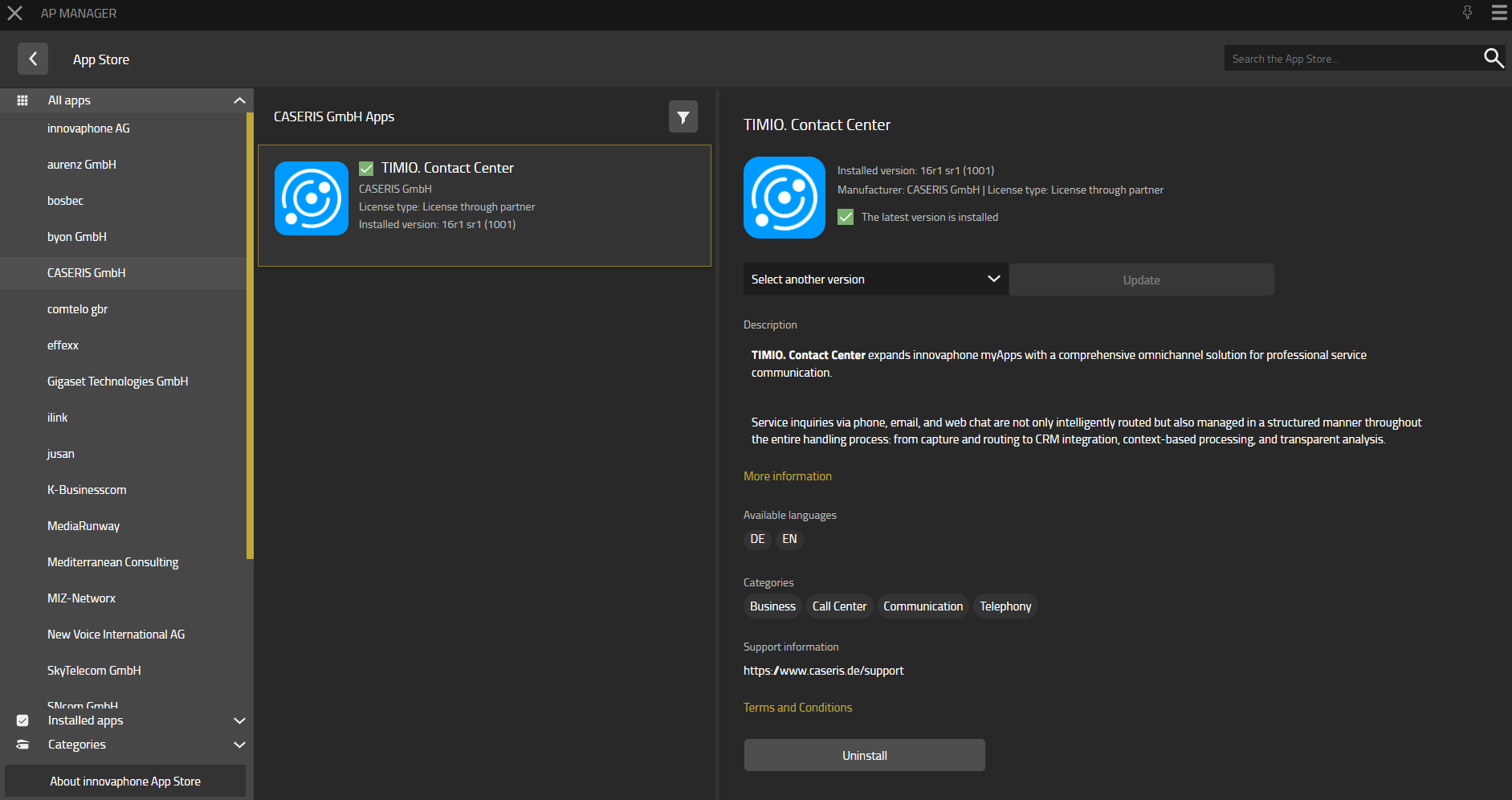Image resolution: width=1512 pixels, height=800 pixels.
Task: Click the EN language tag
Action: point(790,539)
